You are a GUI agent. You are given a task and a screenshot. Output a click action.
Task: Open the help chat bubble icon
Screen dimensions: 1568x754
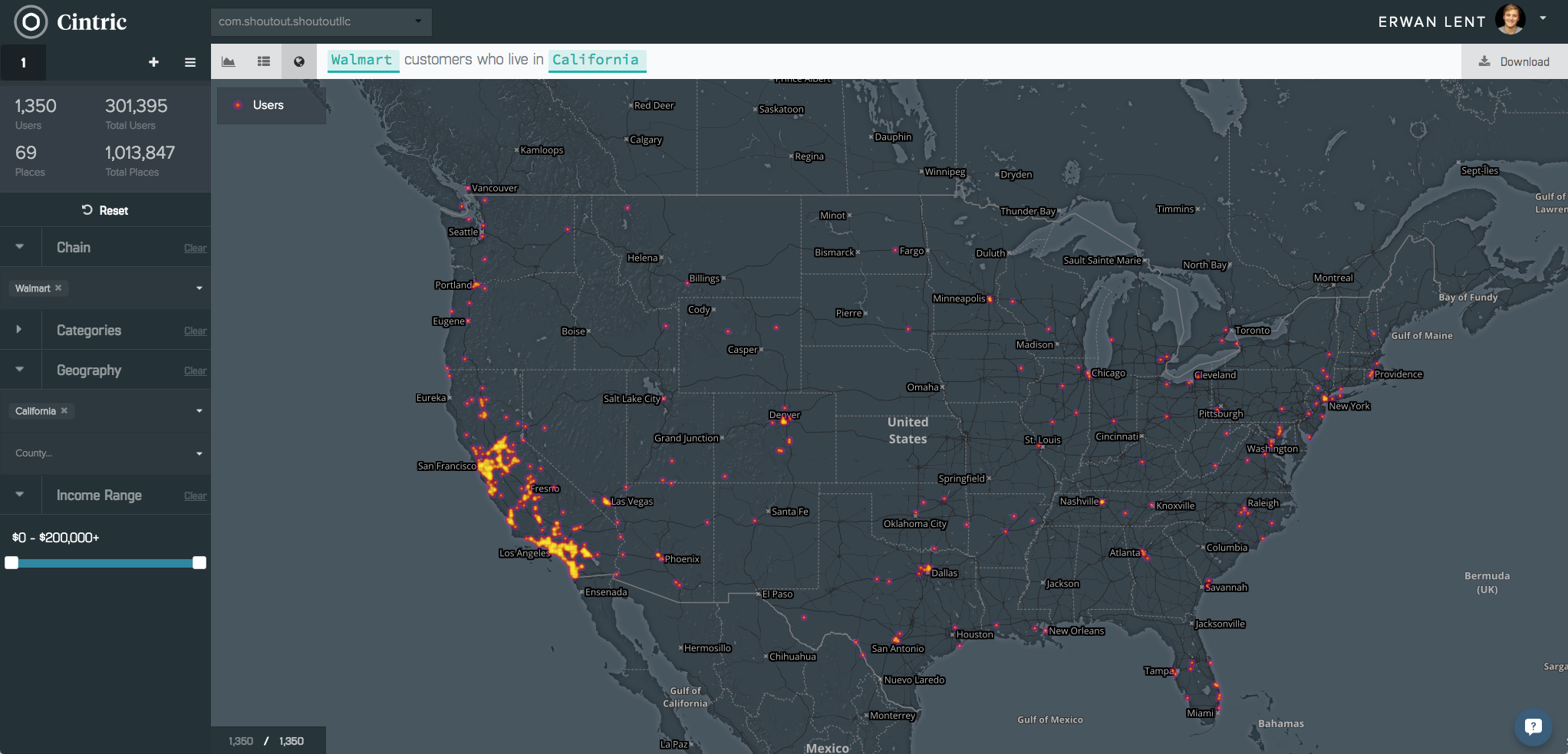click(x=1533, y=726)
